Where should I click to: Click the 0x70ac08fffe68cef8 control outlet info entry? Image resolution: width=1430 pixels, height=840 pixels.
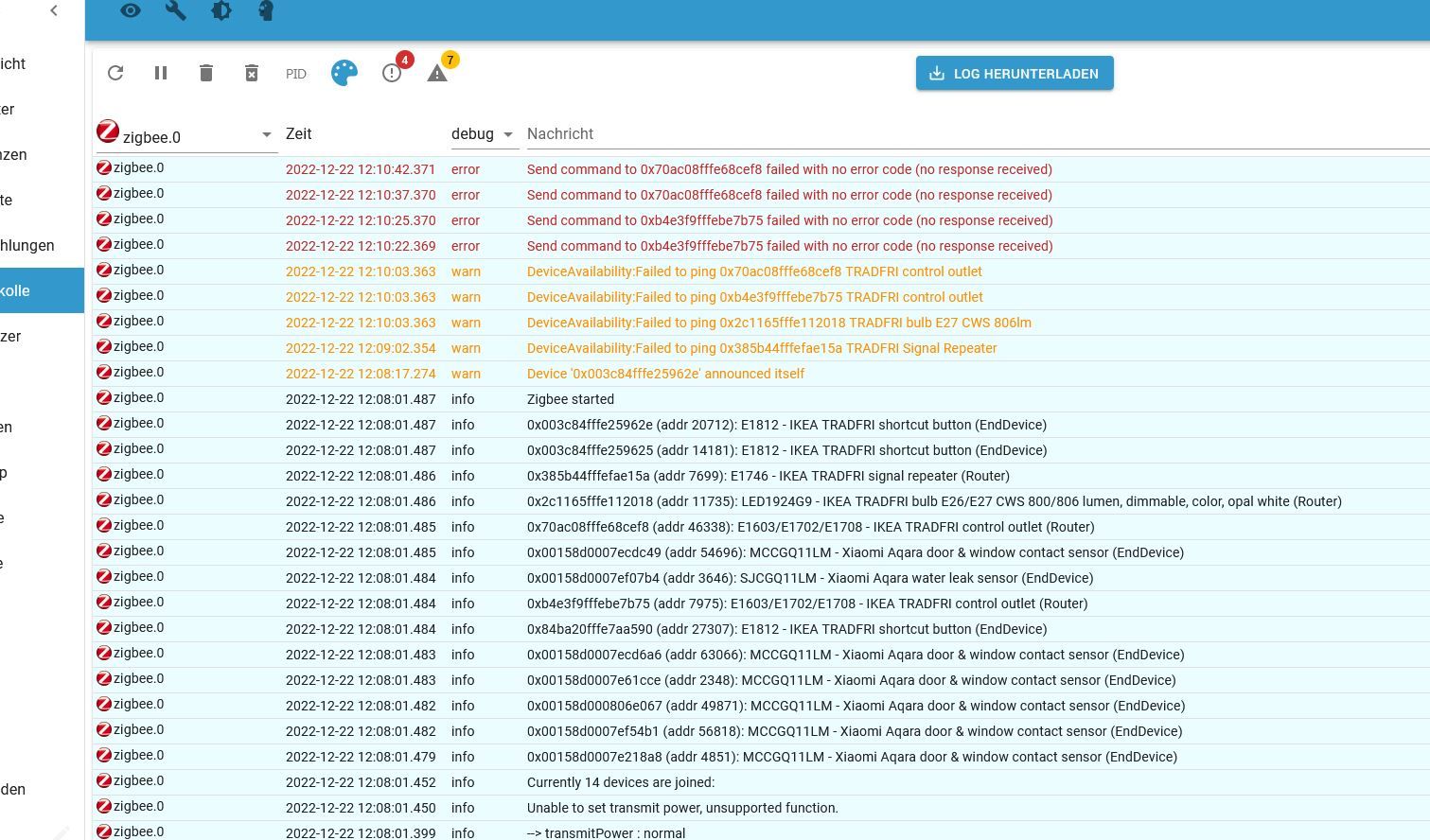pos(811,527)
